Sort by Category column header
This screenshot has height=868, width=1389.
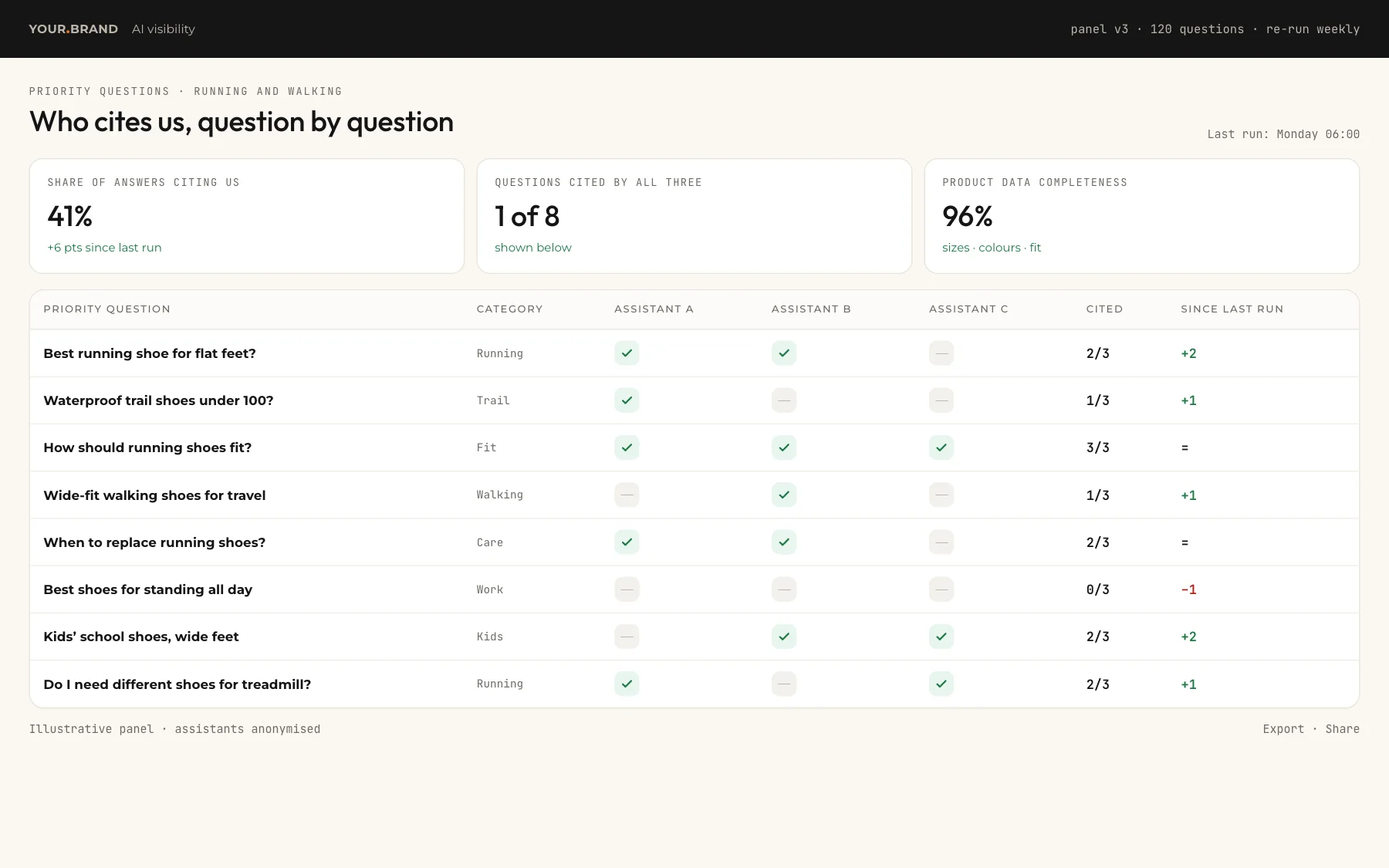[509, 309]
